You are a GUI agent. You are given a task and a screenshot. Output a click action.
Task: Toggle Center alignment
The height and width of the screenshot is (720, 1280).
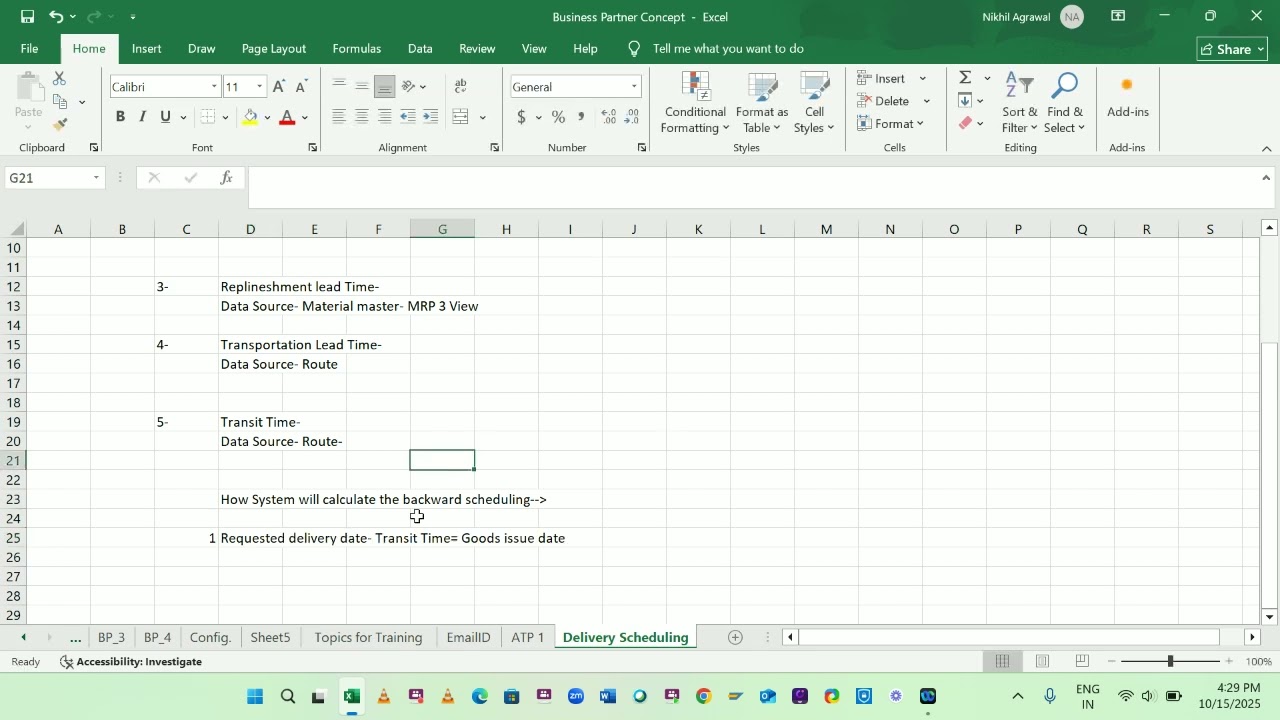[x=361, y=117]
